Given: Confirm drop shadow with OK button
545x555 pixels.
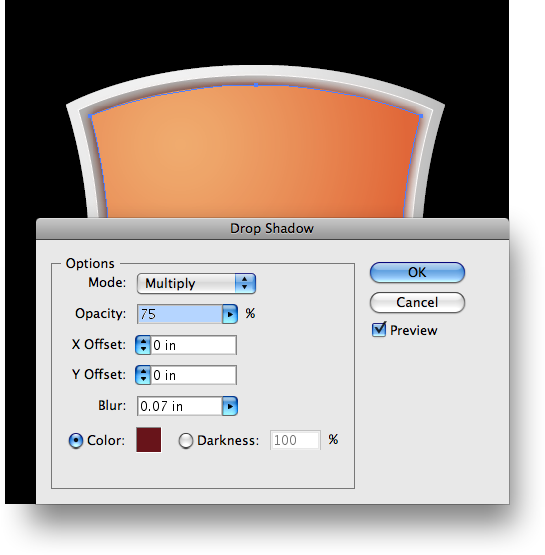Looking at the screenshot, I should (417, 273).
